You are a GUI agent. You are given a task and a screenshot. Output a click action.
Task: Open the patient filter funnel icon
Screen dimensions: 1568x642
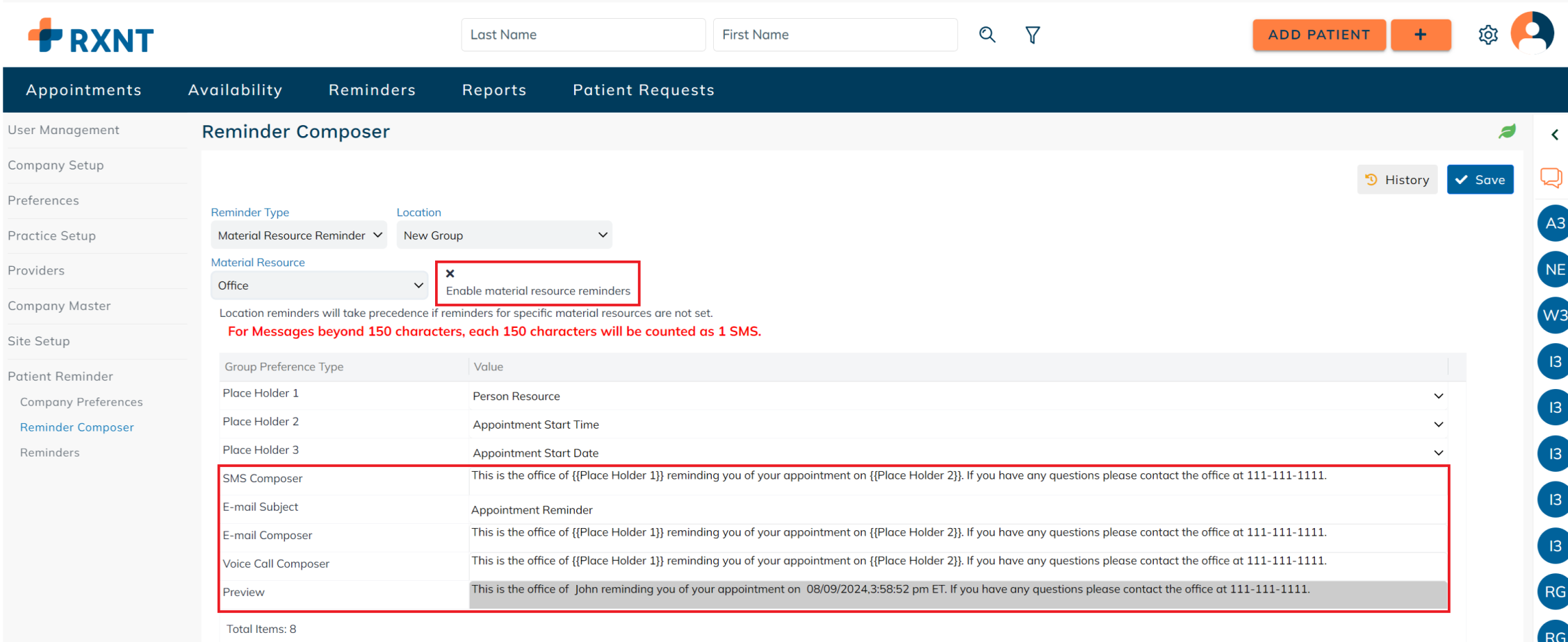click(x=1033, y=35)
